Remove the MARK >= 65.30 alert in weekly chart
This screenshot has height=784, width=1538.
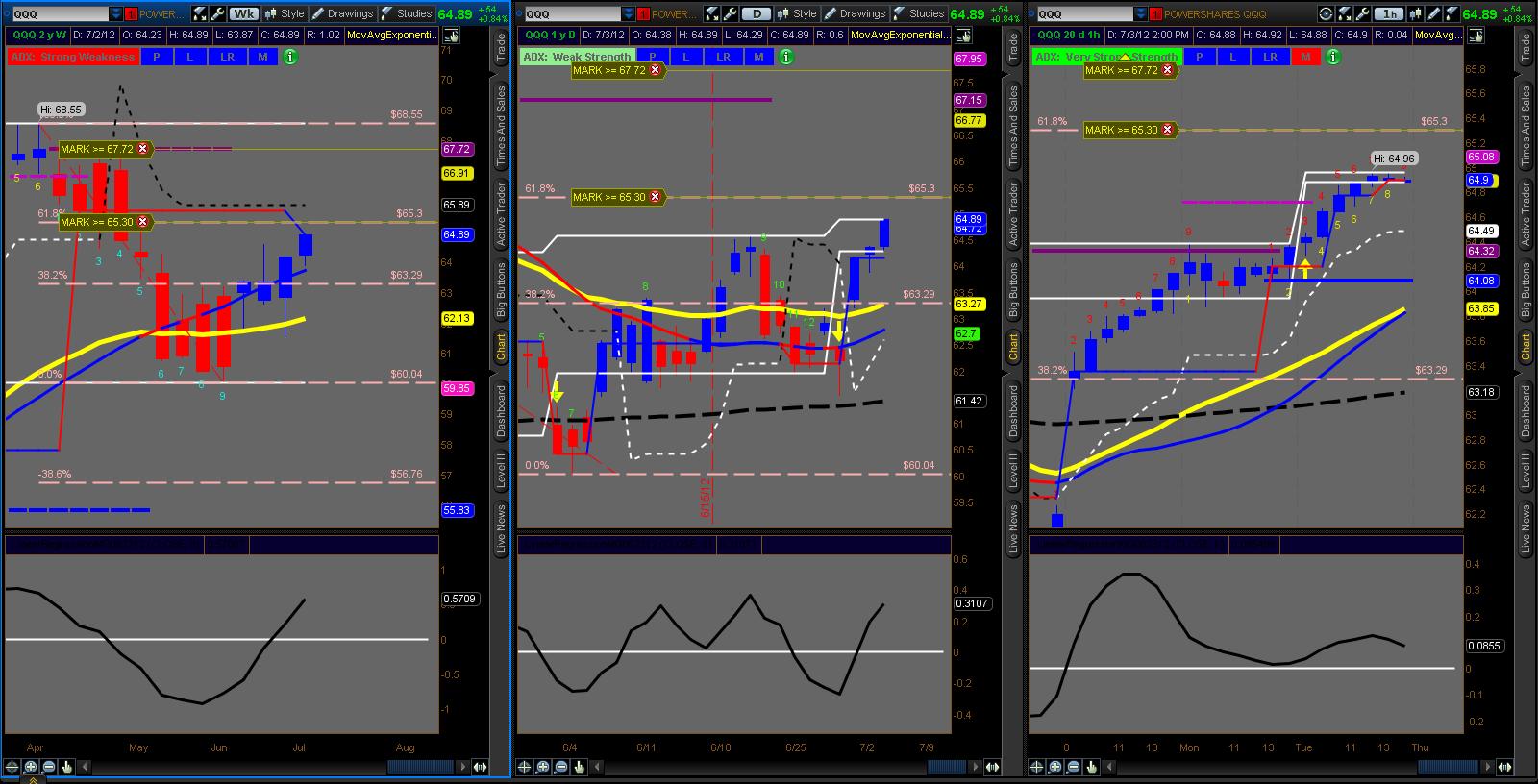[143, 222]
